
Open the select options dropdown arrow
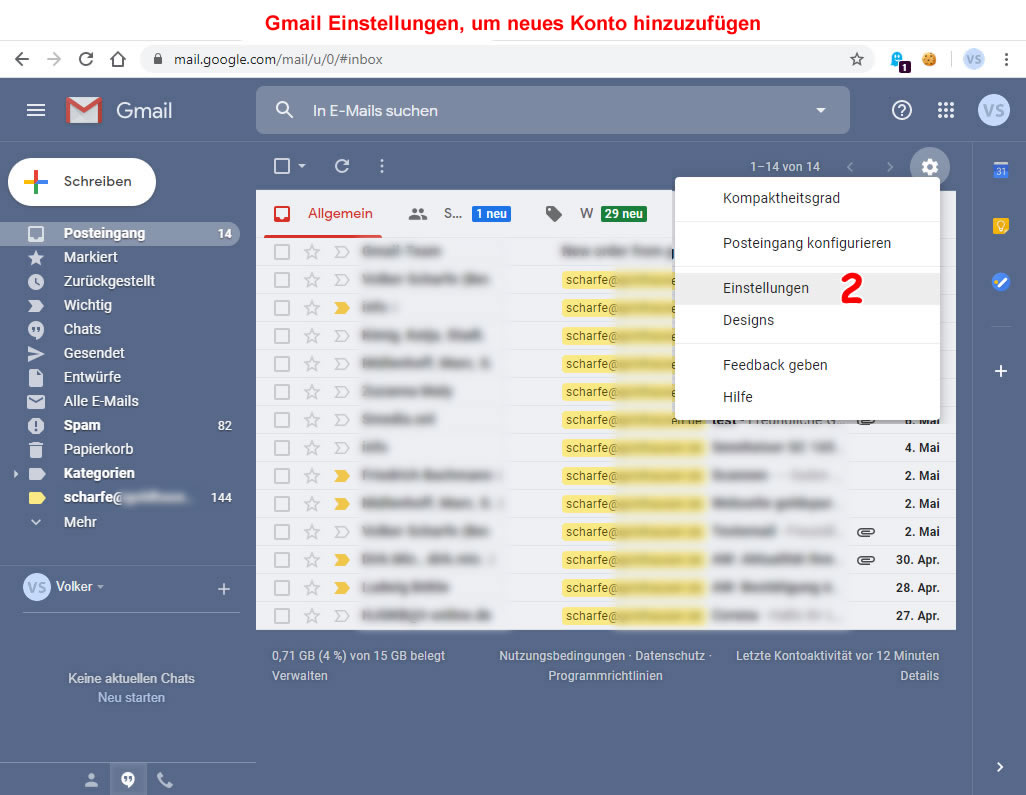302,166
